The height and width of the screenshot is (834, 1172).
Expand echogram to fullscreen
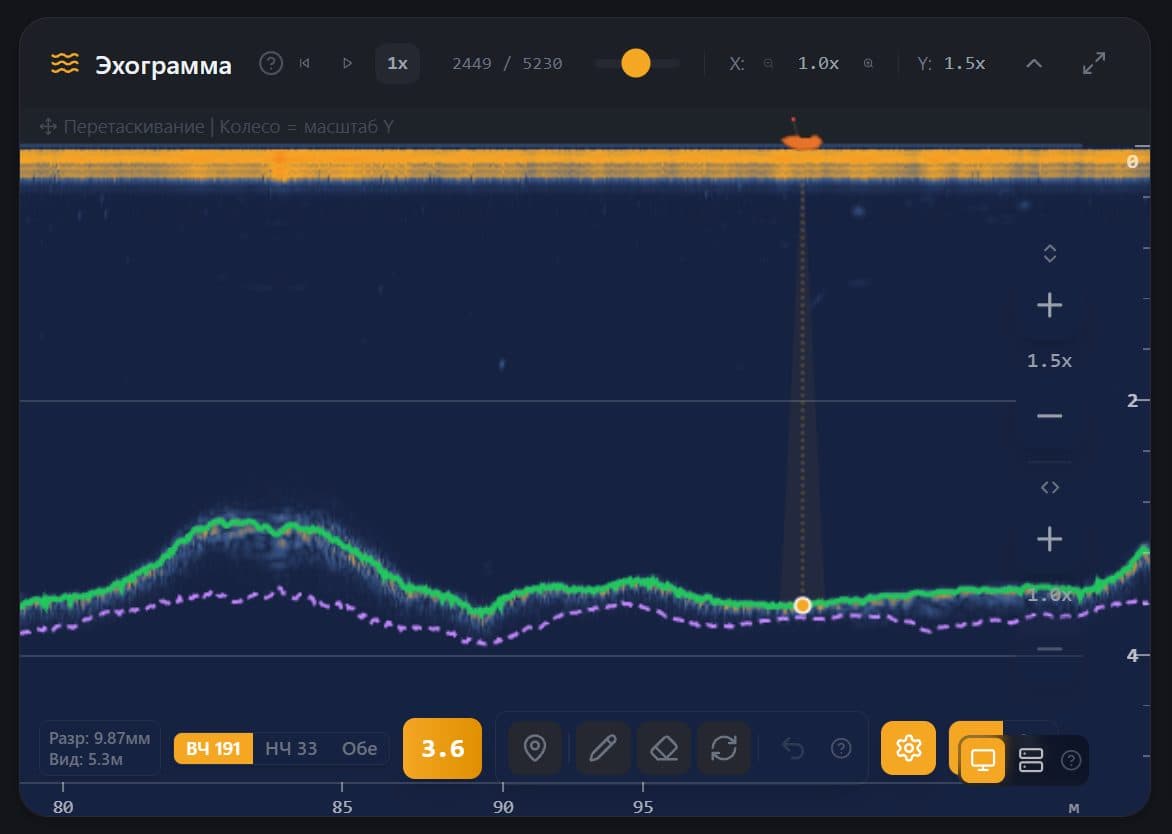click(1094, 64)
